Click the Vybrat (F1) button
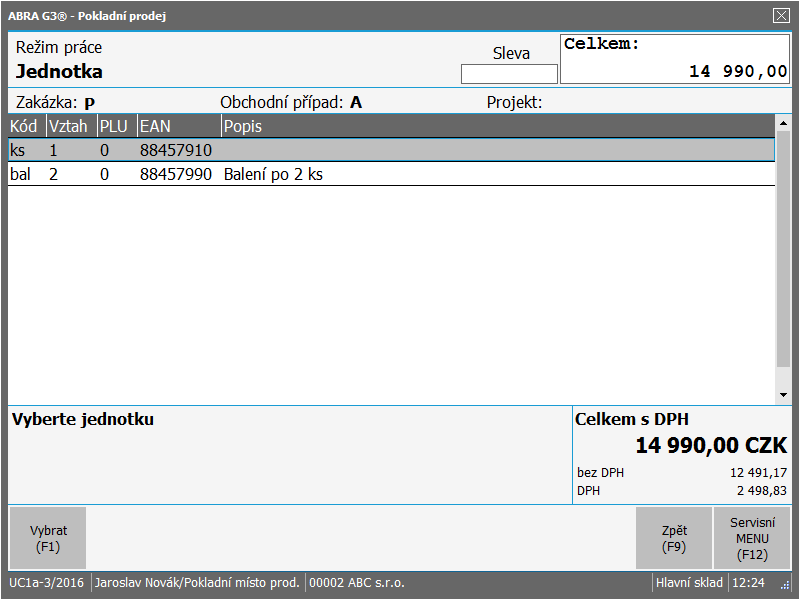 (48, 538)
